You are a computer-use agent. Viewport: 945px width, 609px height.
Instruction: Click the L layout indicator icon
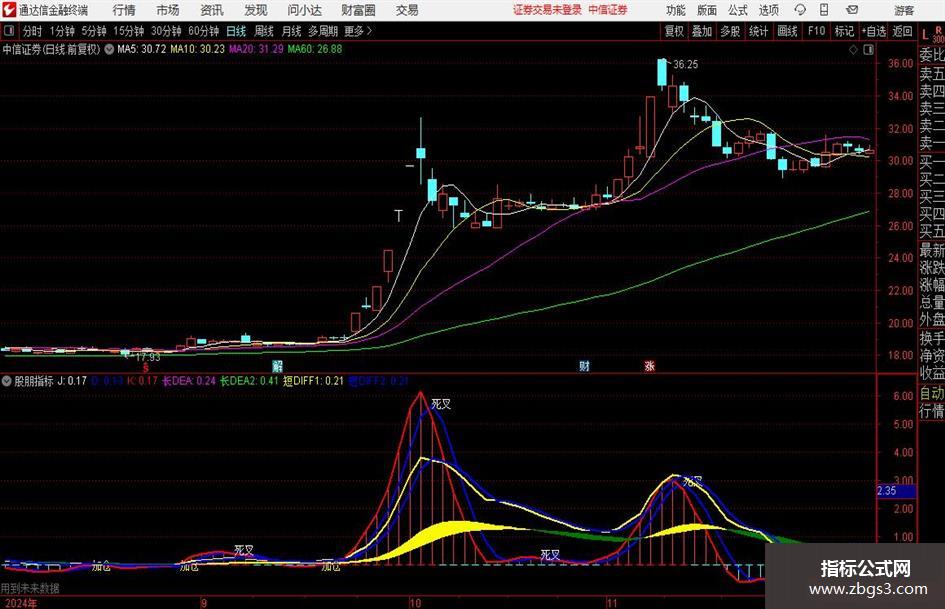click(x=925, y=34)
